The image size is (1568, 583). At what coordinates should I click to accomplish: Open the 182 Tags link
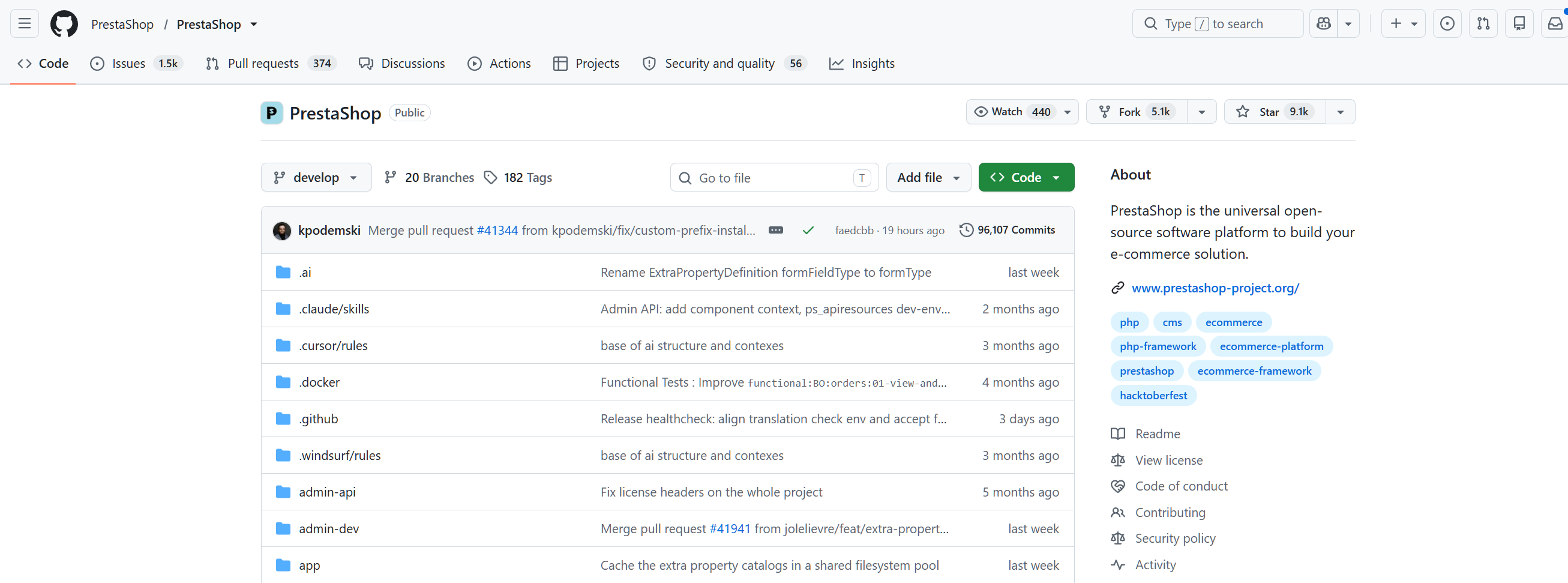pos(518,177)
